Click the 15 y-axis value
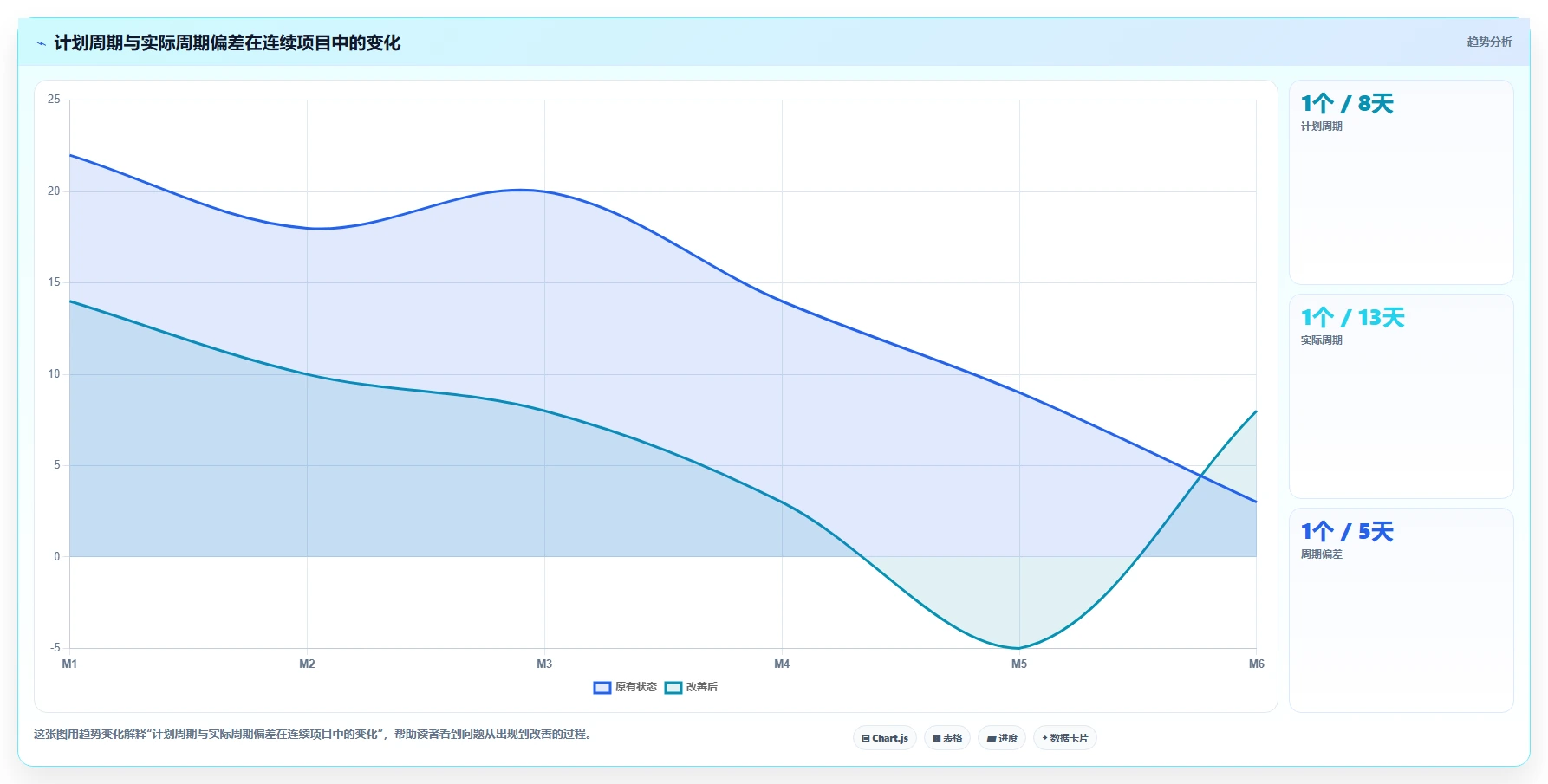 coord(54,282)
